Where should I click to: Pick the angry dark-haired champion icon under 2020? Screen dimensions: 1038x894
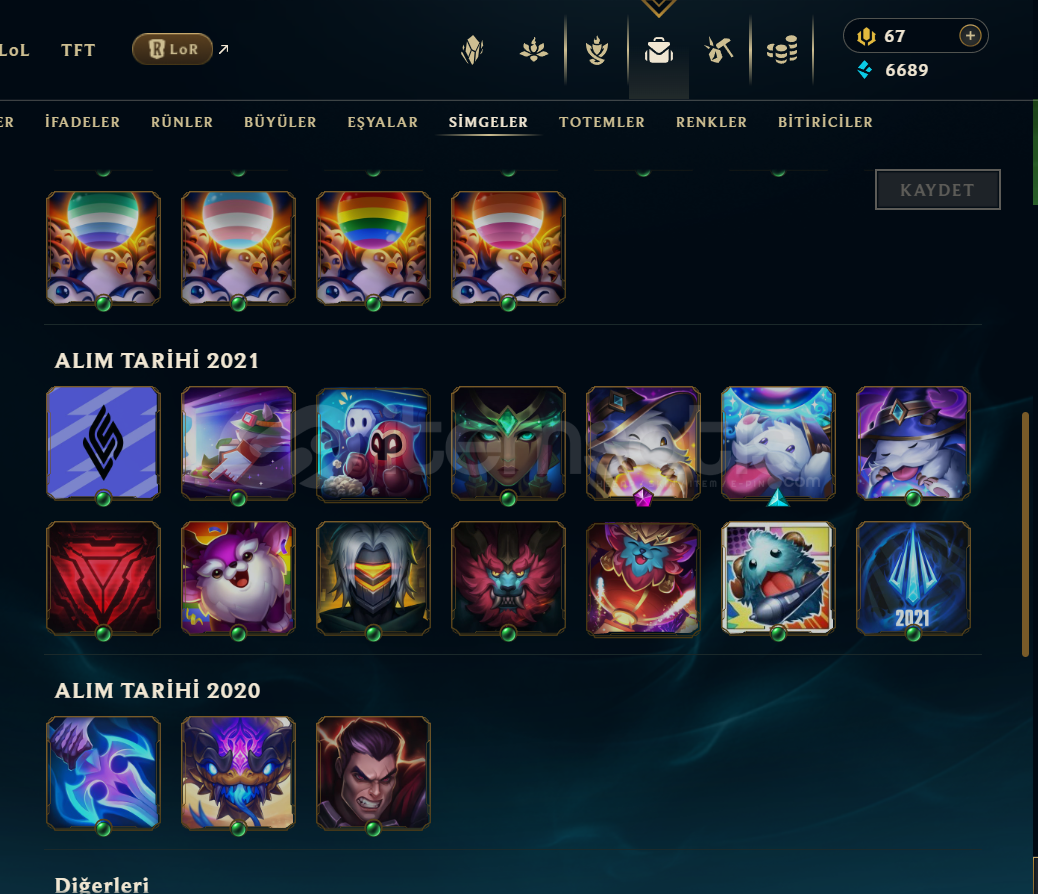373,773
